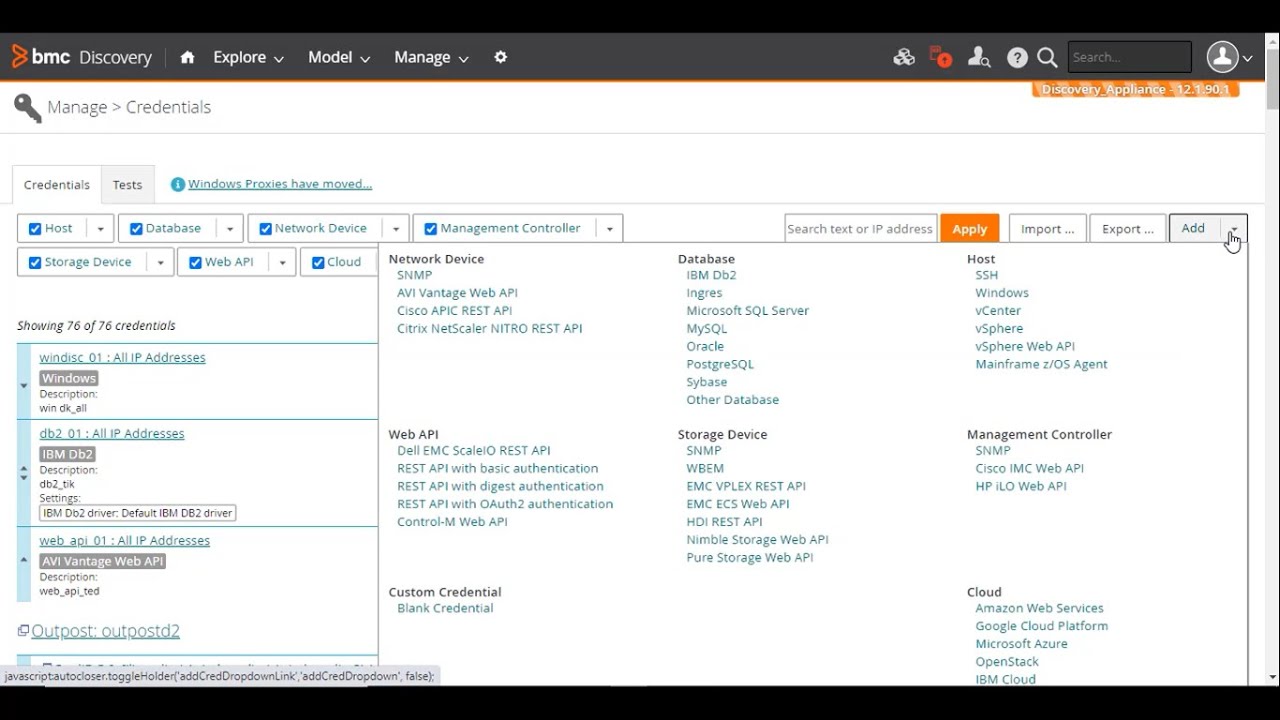Click the magnifying glass search icon
The width and height of the screenshot is (1280, 720).
(1047, 57)
